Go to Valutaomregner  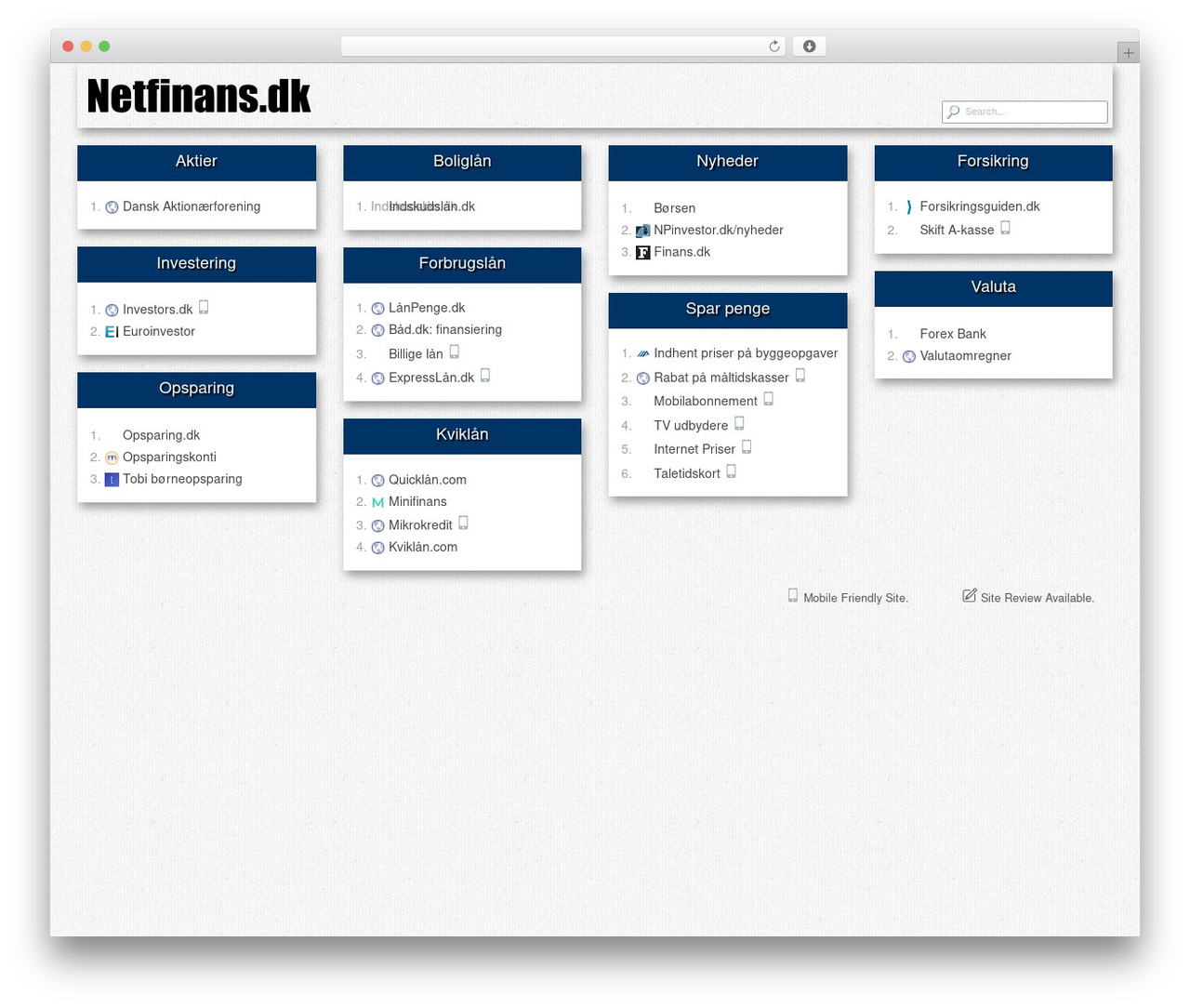[966, 356]
